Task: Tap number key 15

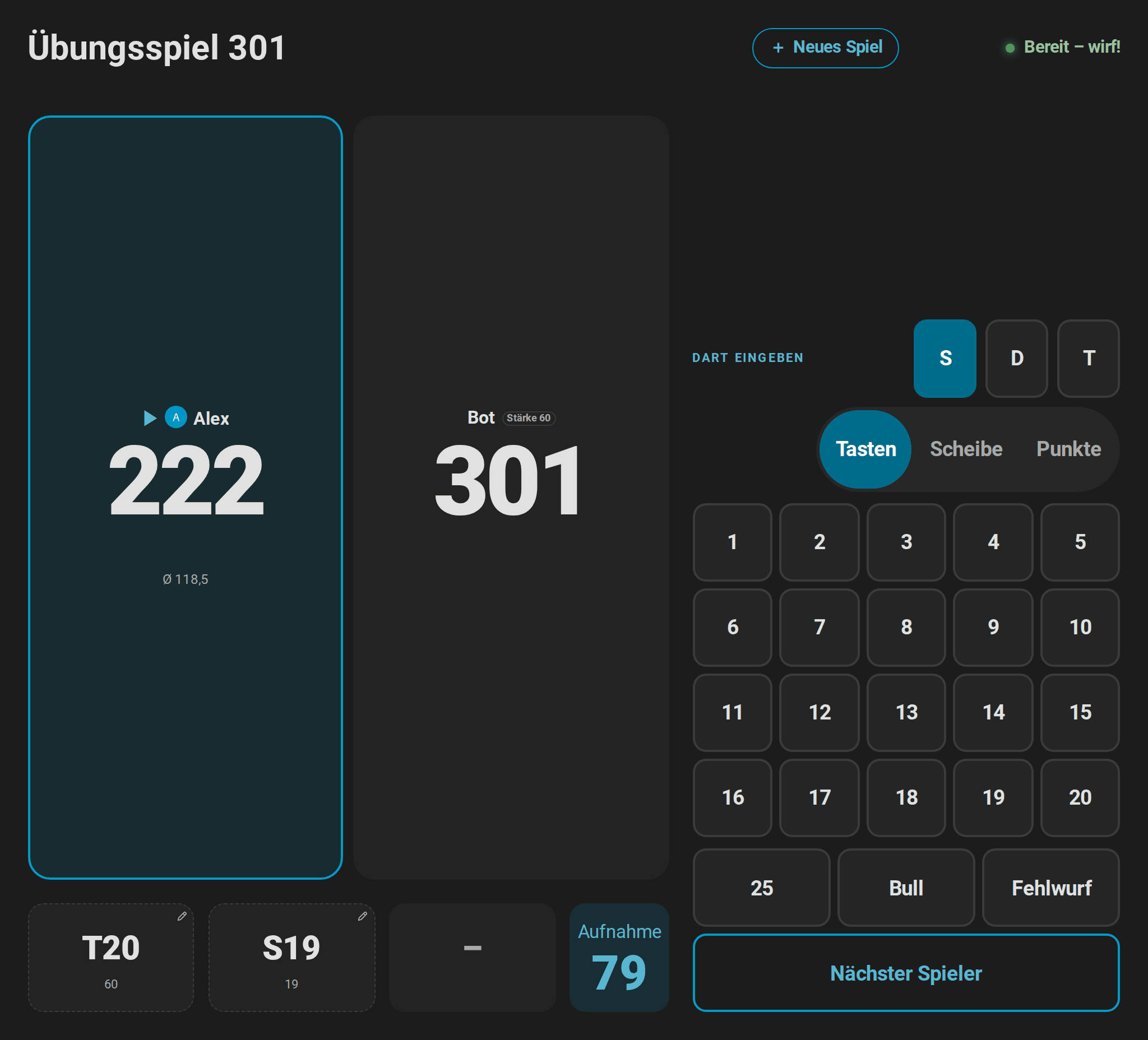Action: (x=1080, y=712)
